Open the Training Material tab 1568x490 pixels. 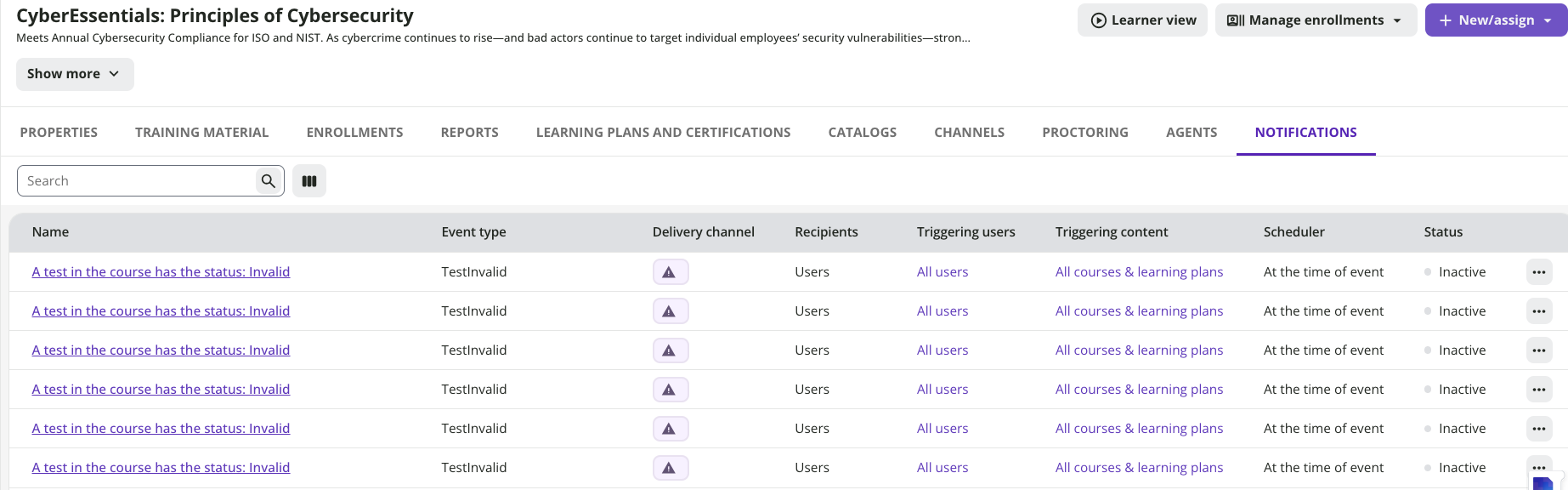[202, 133]
